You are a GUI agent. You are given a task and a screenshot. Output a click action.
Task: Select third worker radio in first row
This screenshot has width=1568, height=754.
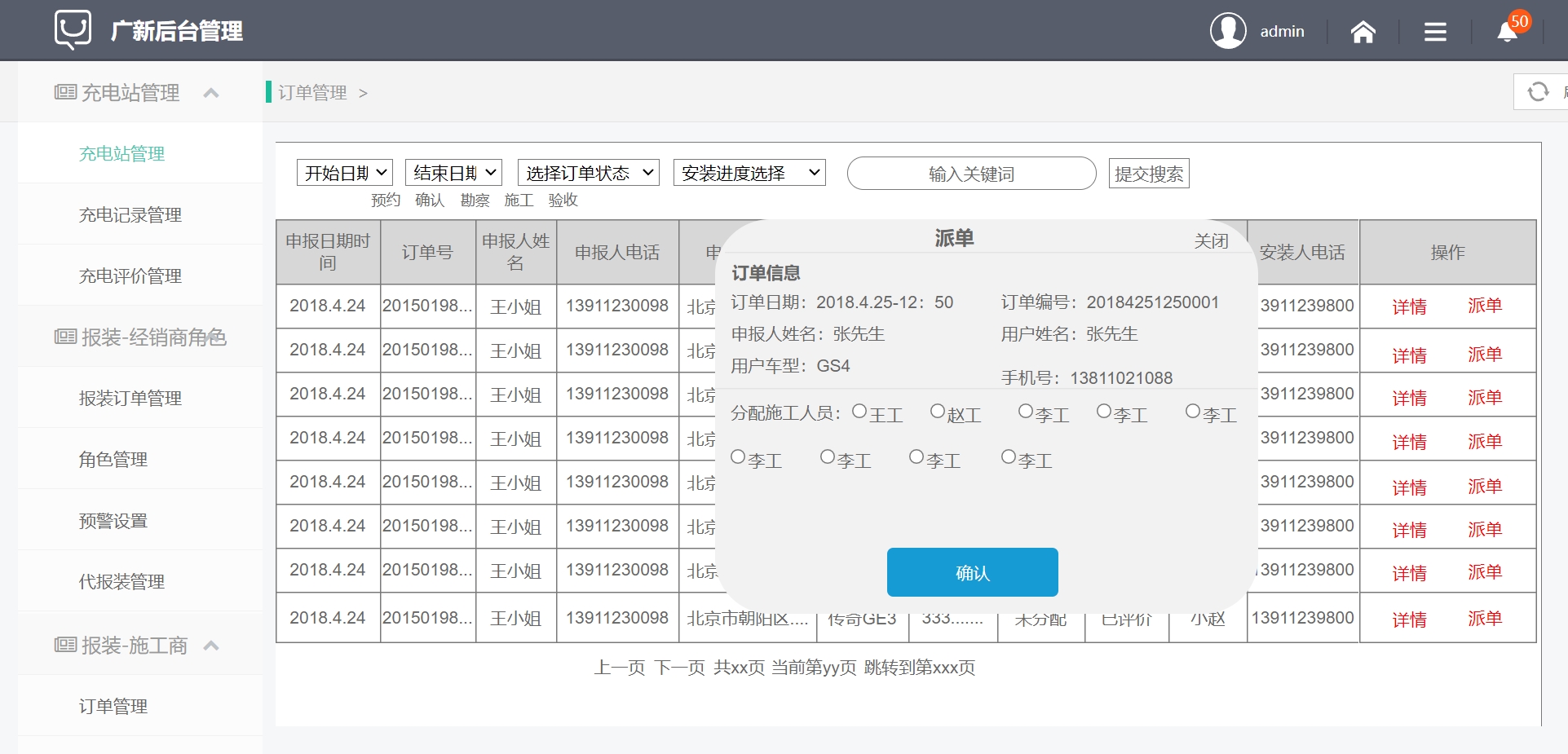coord(1026,412)
